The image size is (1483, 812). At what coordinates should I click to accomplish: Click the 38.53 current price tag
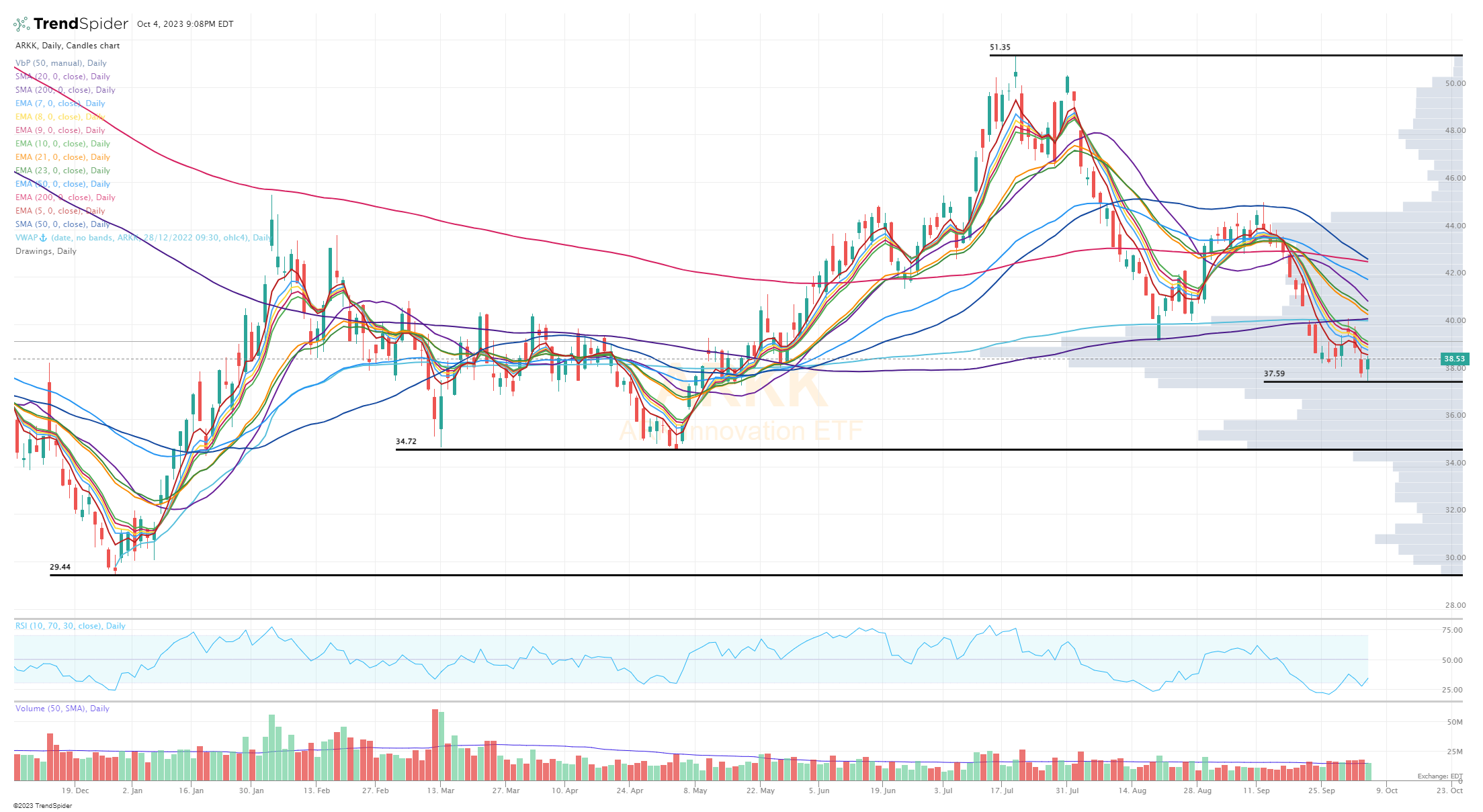point(1454,359)
